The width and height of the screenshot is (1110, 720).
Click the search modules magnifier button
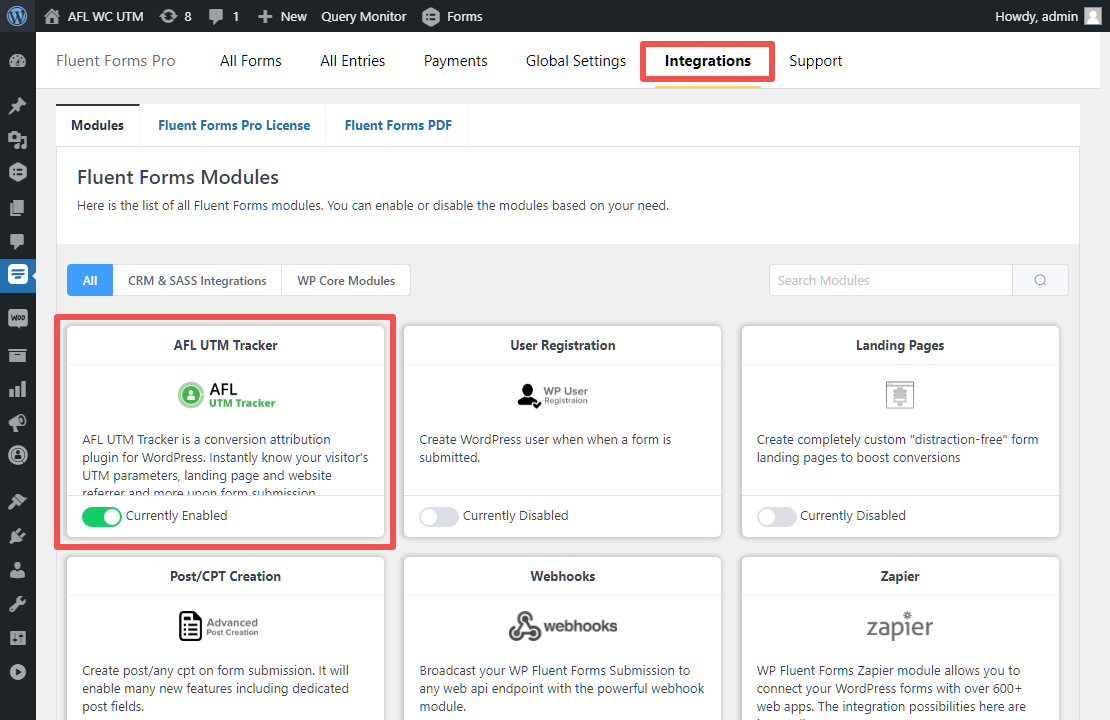(x=1040, y=280)
